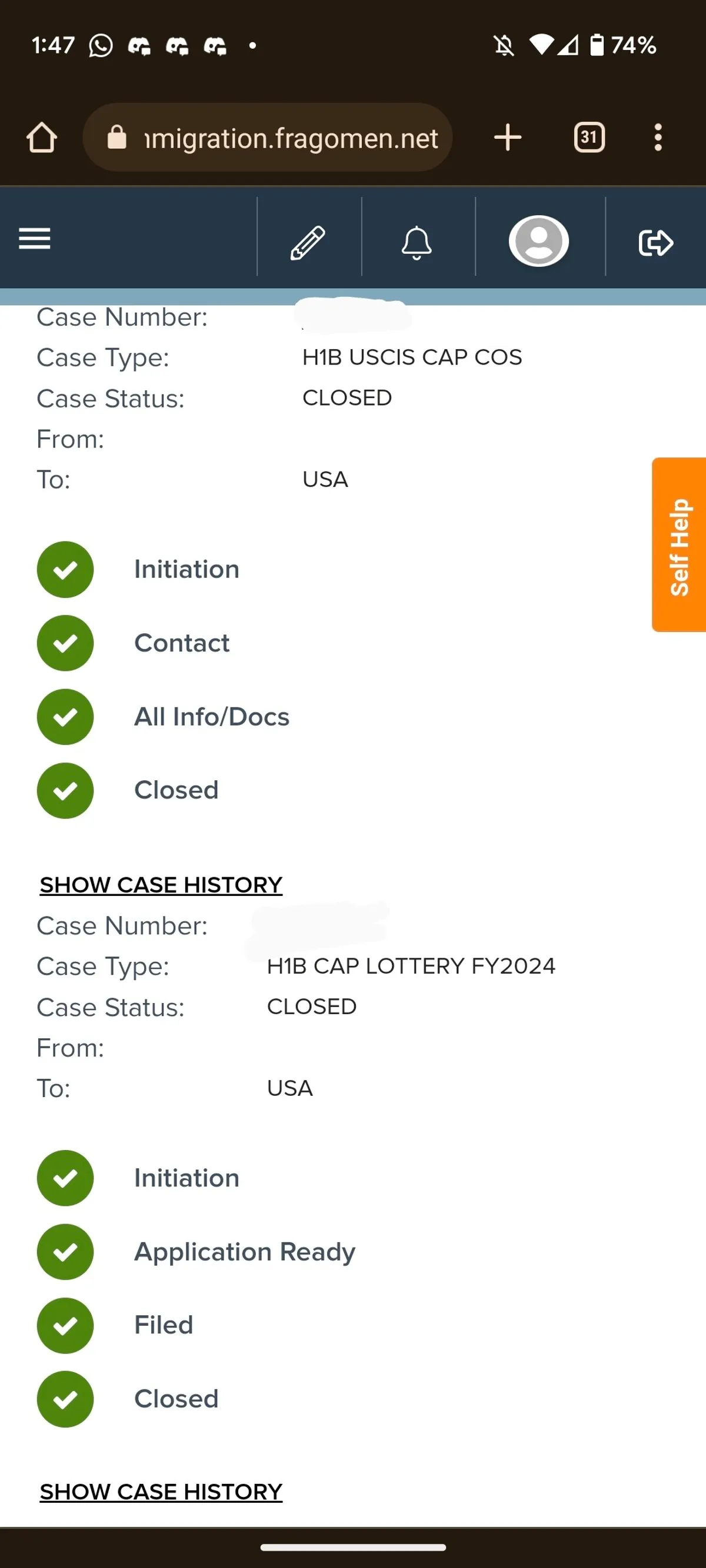
Task: Click the Filed step green checkmark
Action: (x=65, y=1325)
